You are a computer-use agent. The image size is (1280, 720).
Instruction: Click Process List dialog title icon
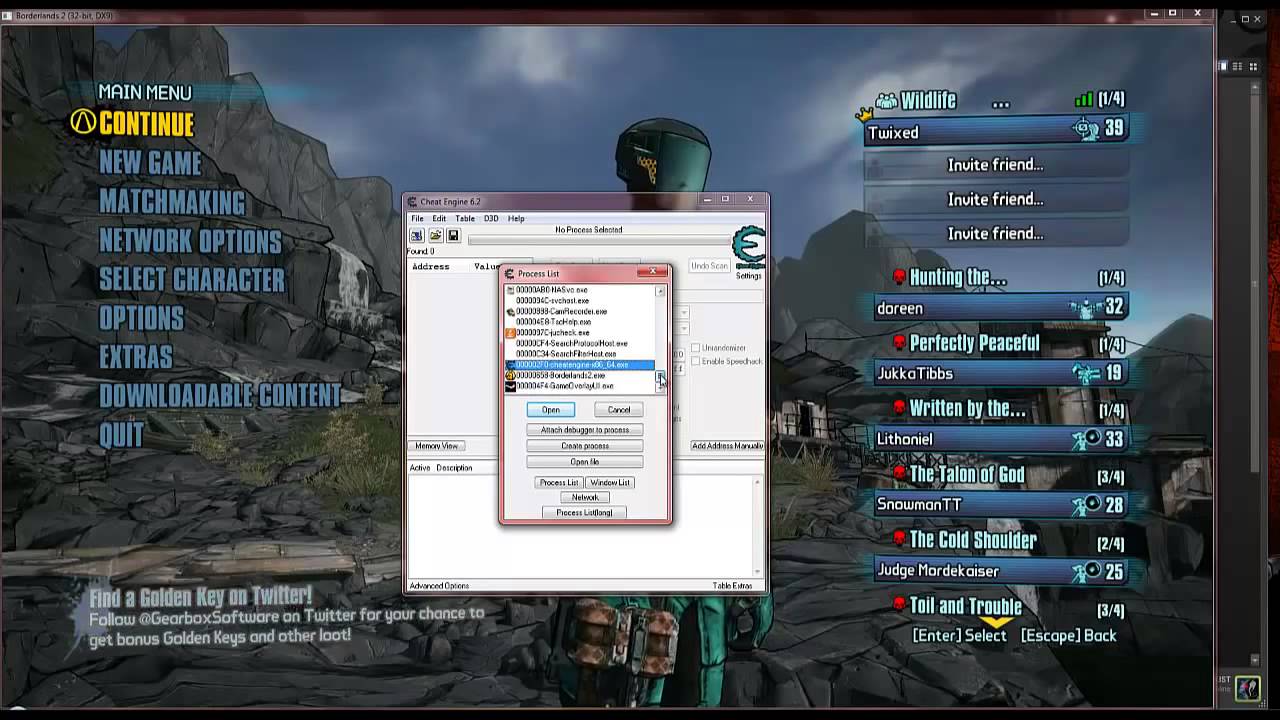[510, 273]
